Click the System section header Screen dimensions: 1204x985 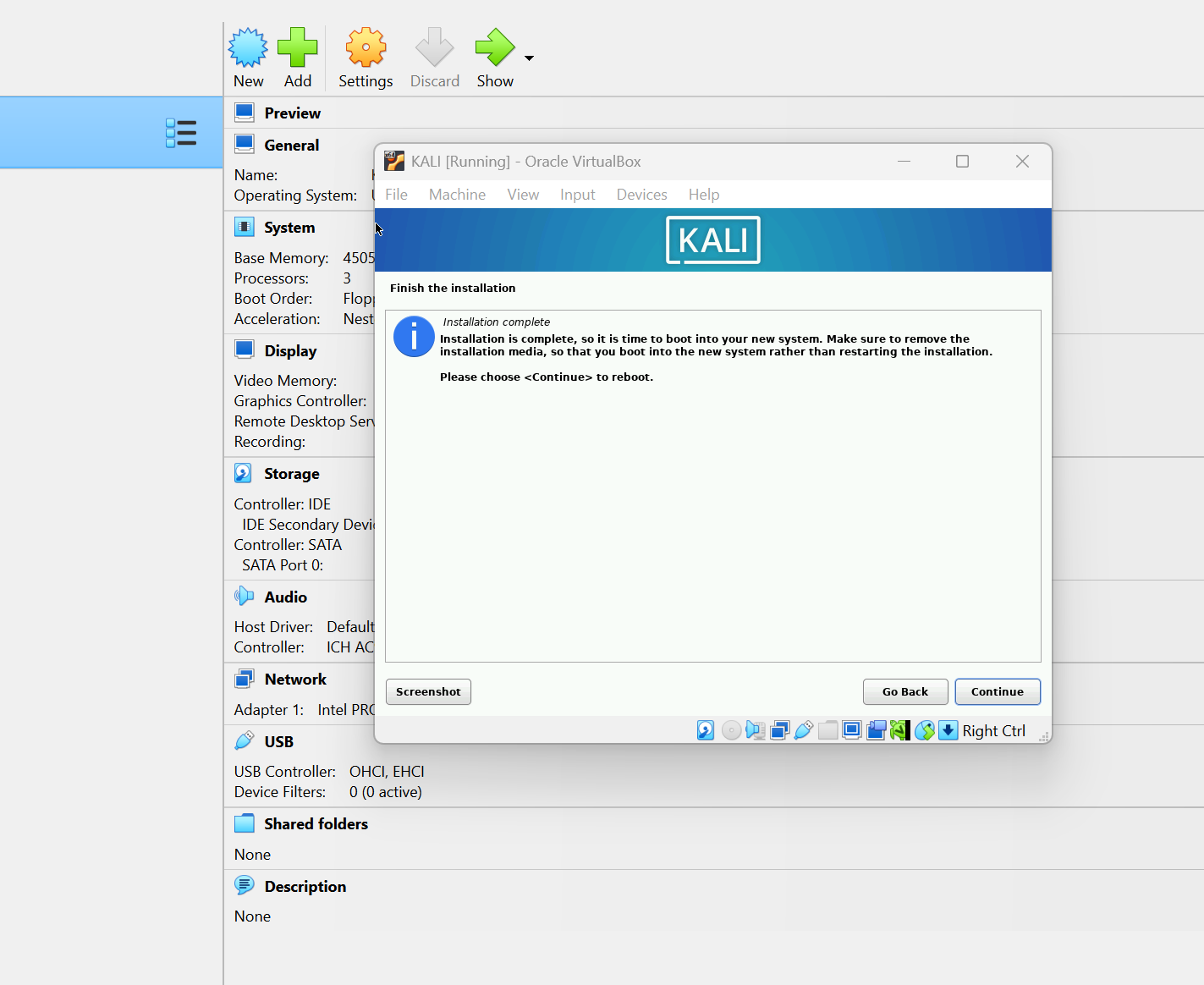pyautogui.click(x=289, y=227)
